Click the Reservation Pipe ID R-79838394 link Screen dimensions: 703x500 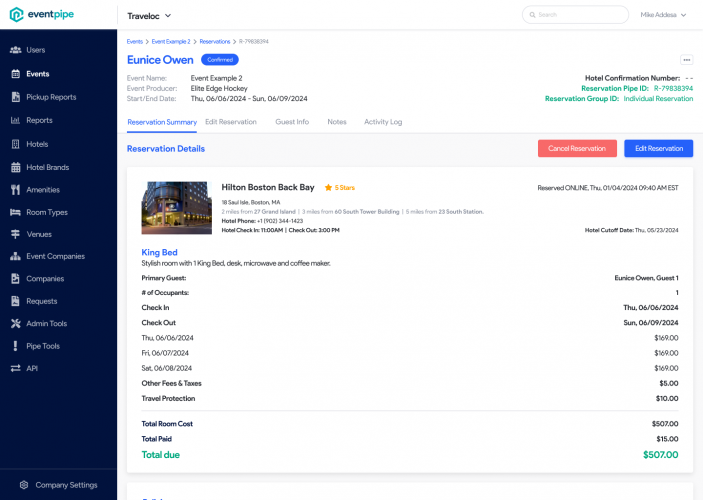pos(673,88)
